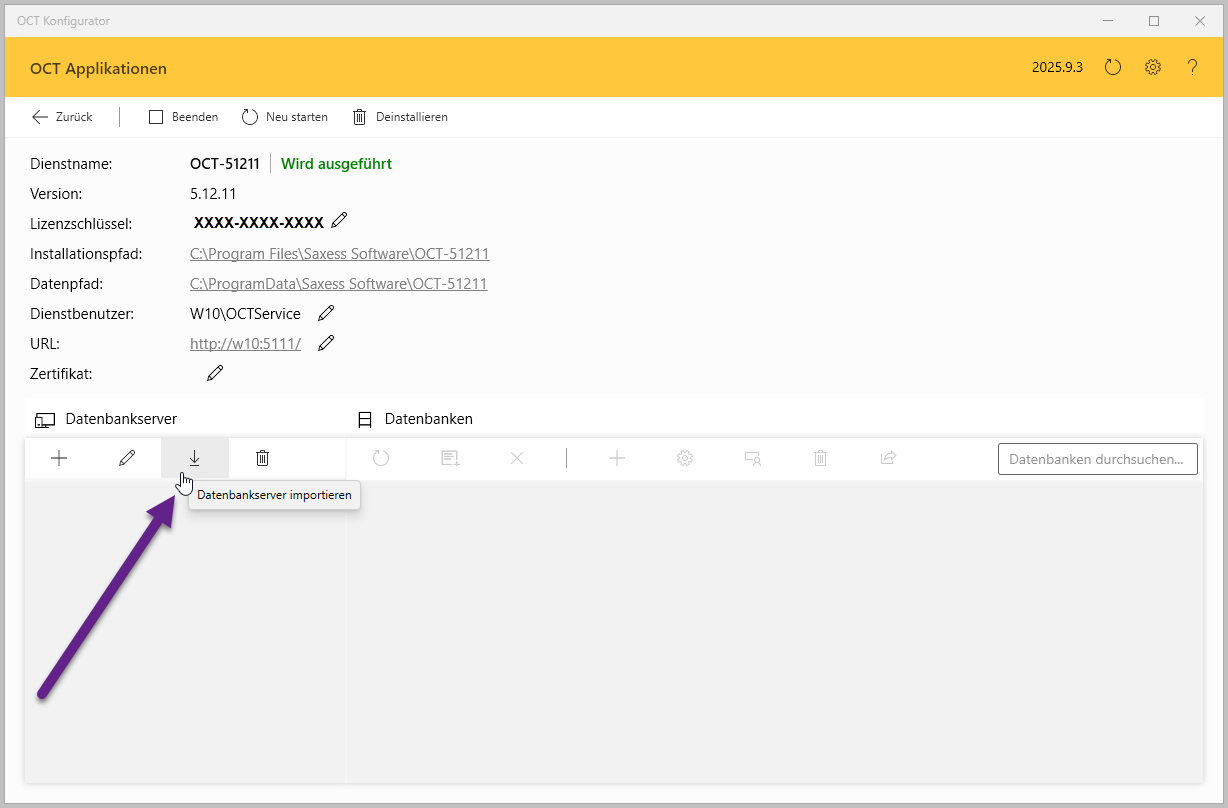Screen dimensions: 1228x808
Task: Edit the selected database server
Action: (x=127, y=458)
